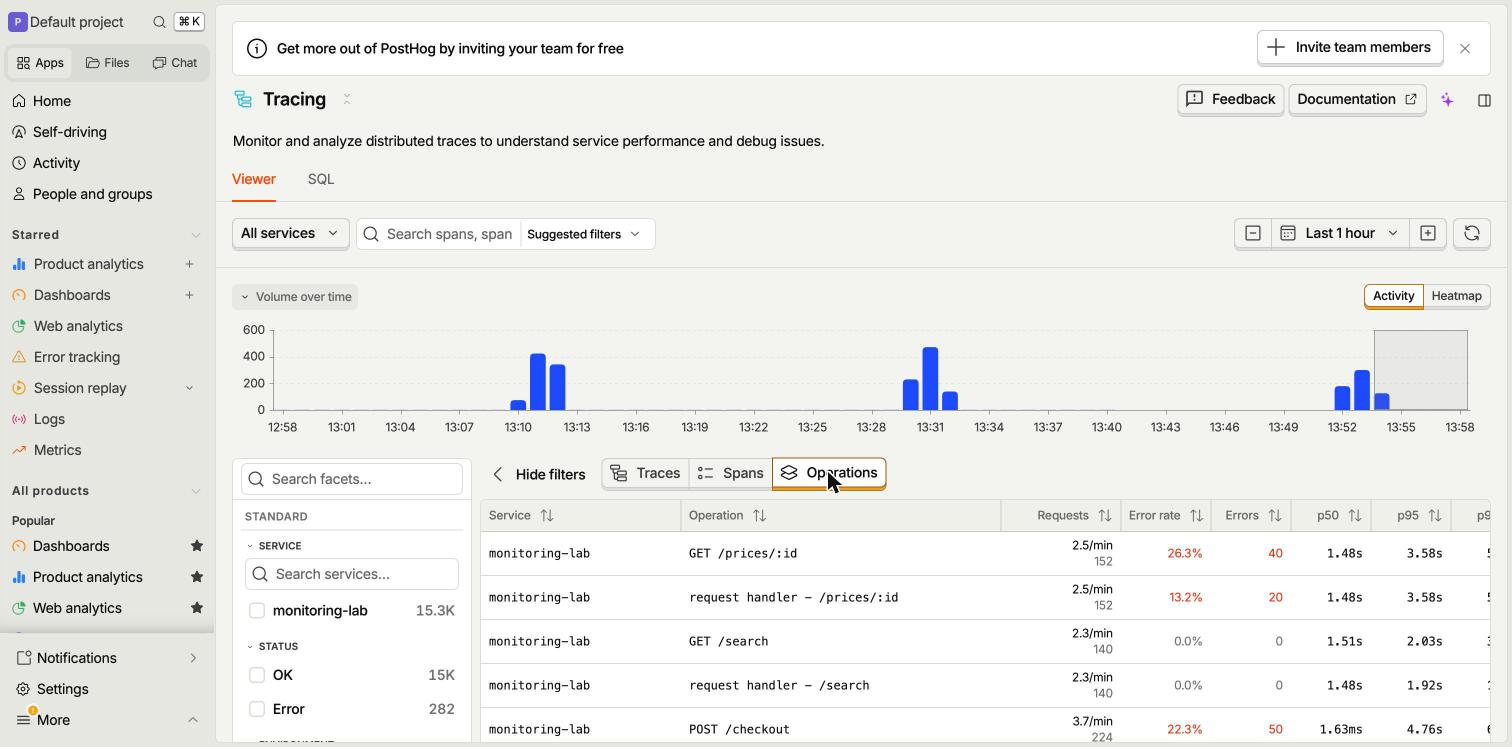The height and width of the screenshot is (747, 1512).
Task: Switch chart to Activity view
Action: tap(1393, 296)
